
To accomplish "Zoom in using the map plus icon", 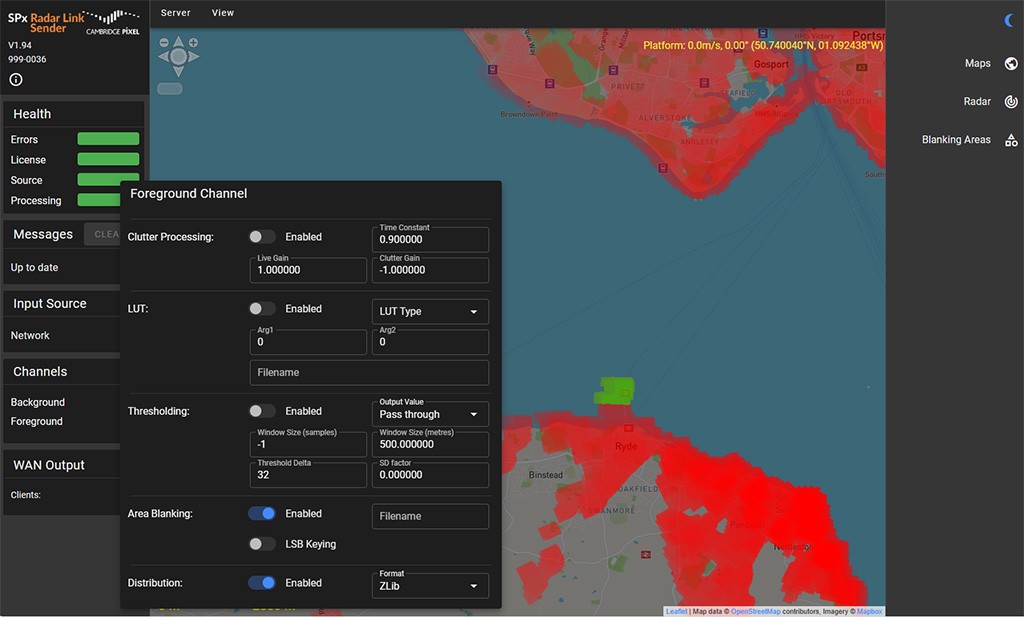I will coord(193,42).
